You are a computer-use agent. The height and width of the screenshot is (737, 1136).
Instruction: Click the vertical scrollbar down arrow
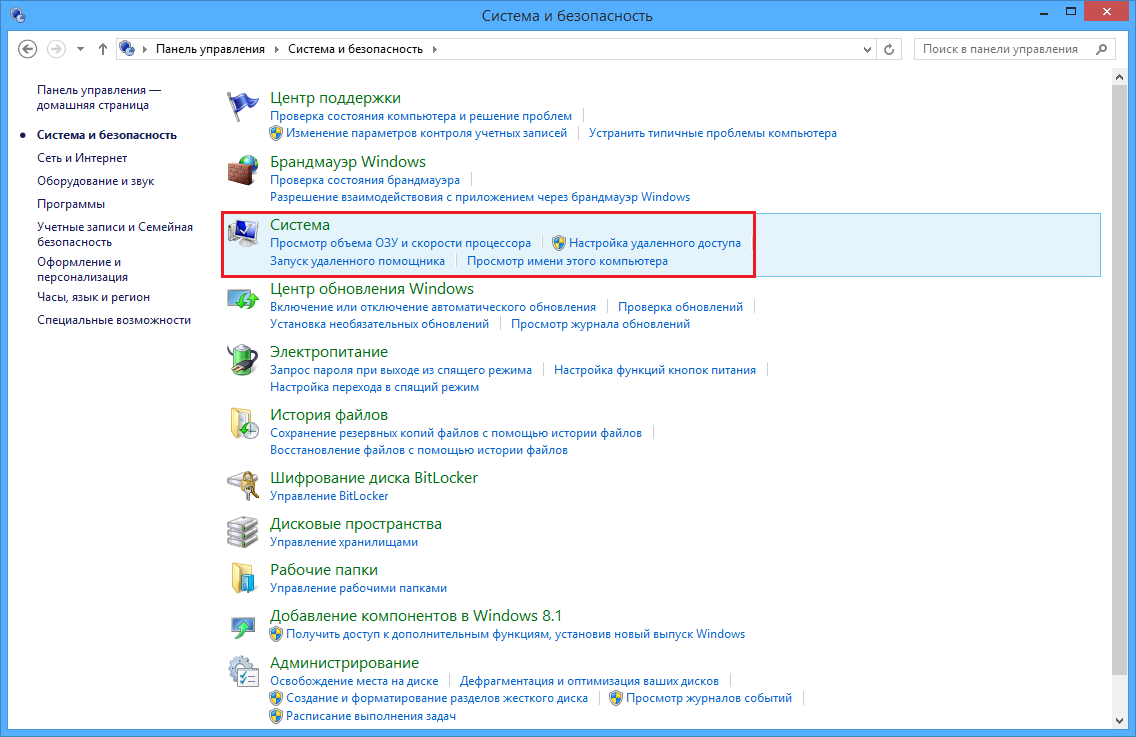(x=1119, y=721)
